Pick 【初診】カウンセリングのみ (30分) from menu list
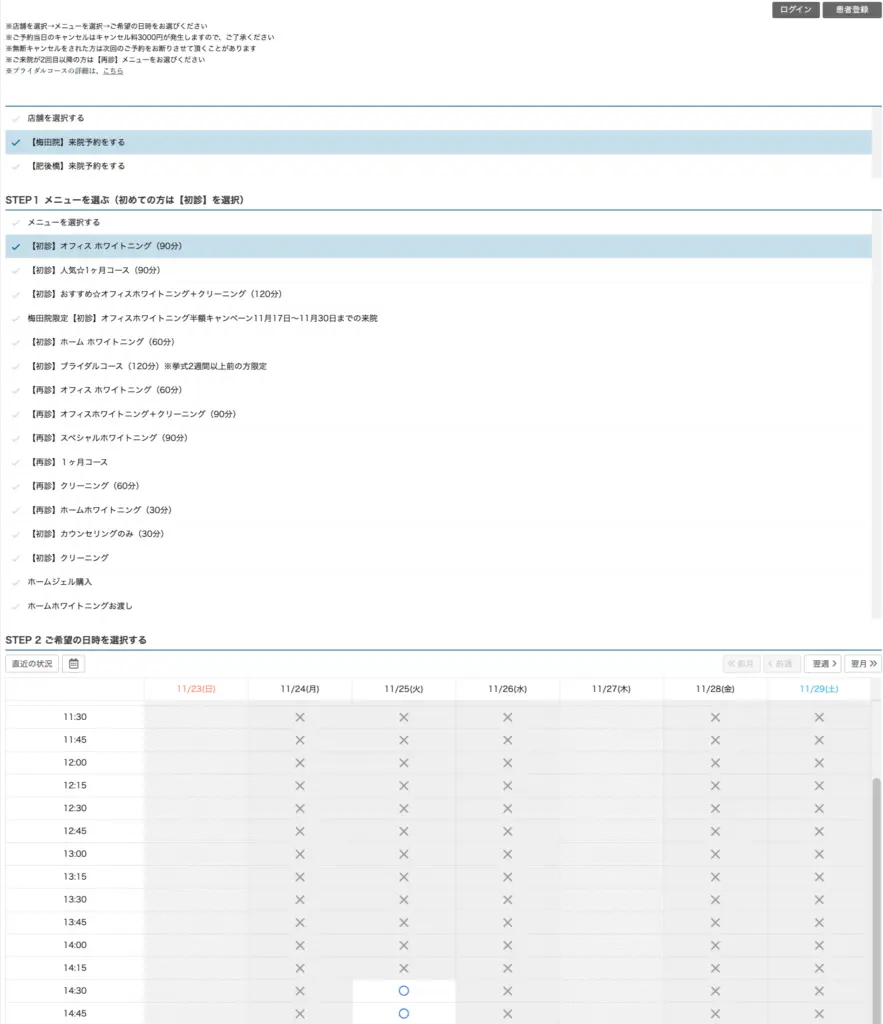 click(x=97, y=534)
